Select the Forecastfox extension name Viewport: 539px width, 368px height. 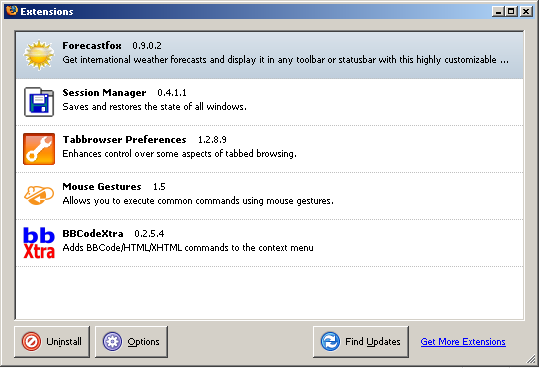tap(92, 45)
